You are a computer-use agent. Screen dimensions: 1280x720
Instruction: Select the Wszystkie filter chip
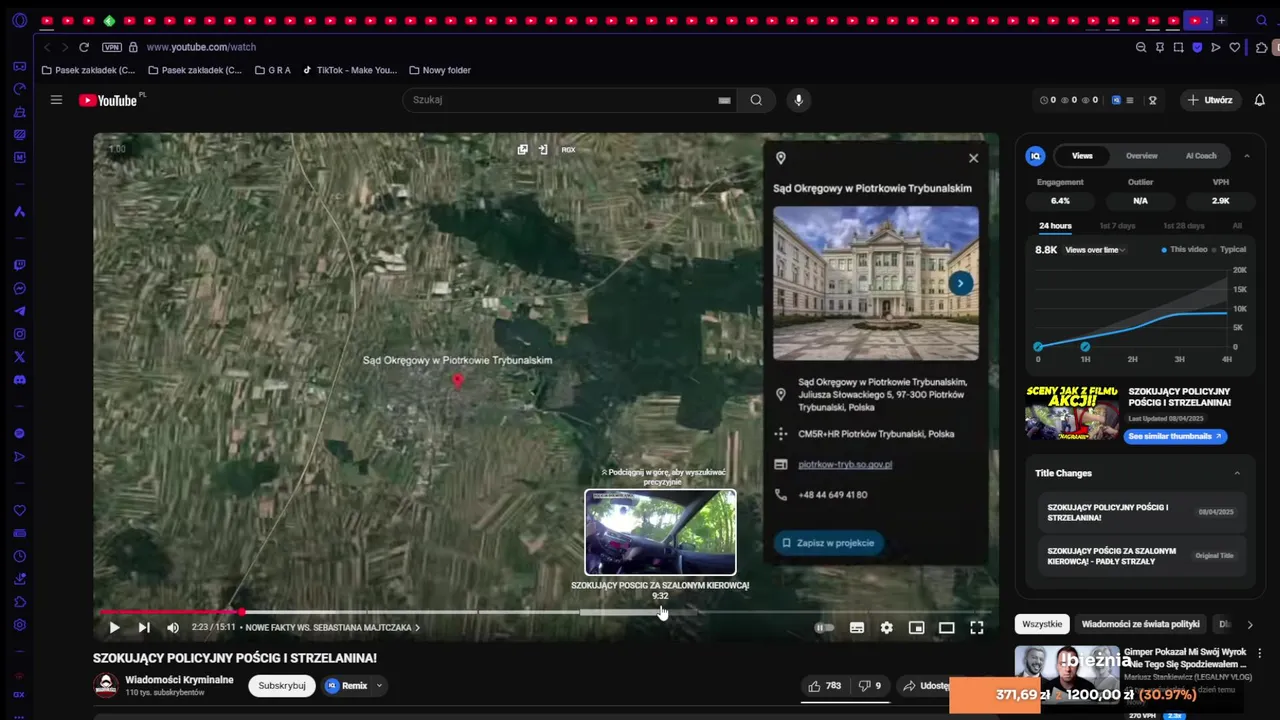(x=1042, y=624)
